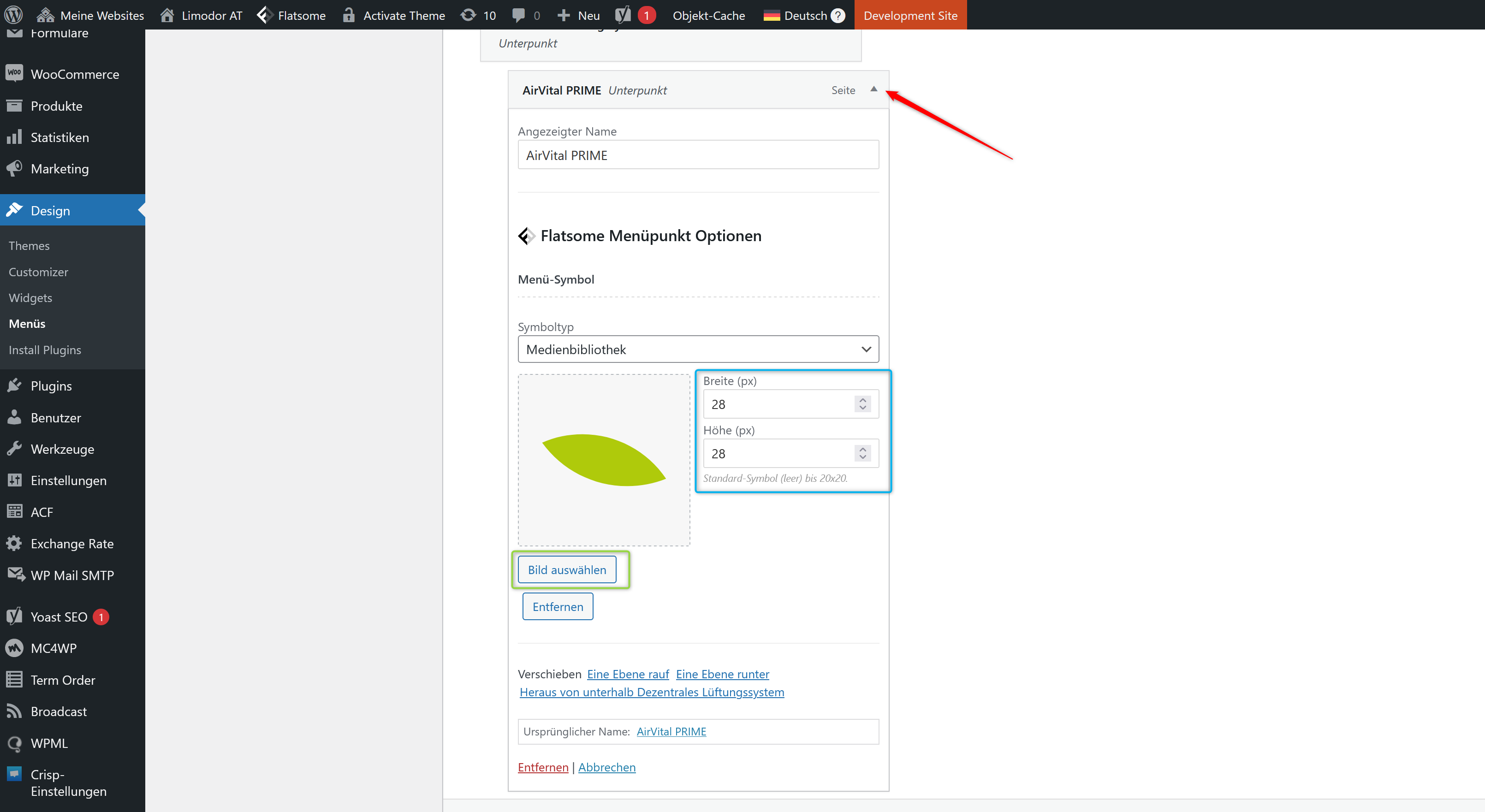Click Bild auswählen button

pyautogui.click(x=567, y=569)
